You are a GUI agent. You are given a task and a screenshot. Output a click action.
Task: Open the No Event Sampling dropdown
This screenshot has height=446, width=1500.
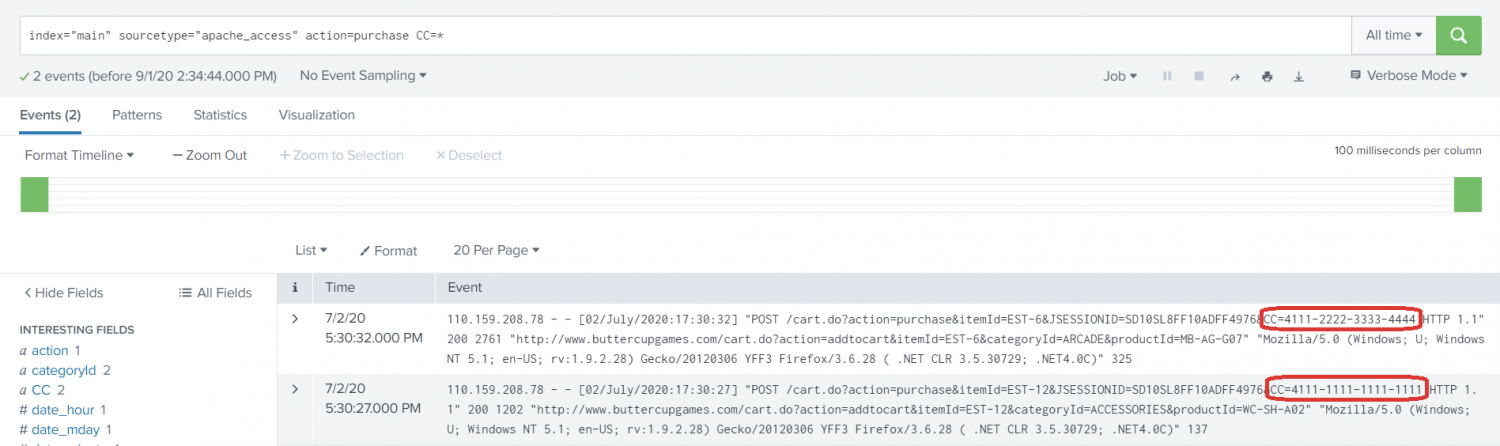pyautogui.click(x=363, y=75)
